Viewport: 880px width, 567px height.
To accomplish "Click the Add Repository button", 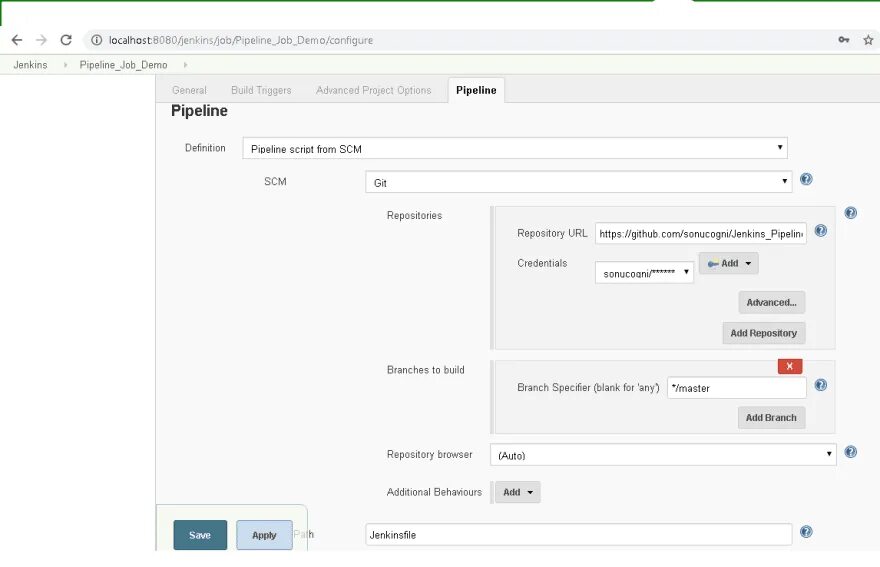I will (x=763, y=333).
